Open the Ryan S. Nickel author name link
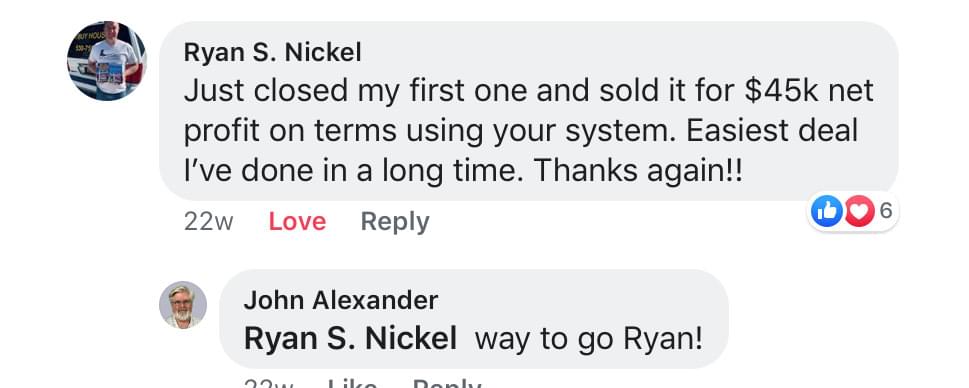969x388 pixels. 273,53
